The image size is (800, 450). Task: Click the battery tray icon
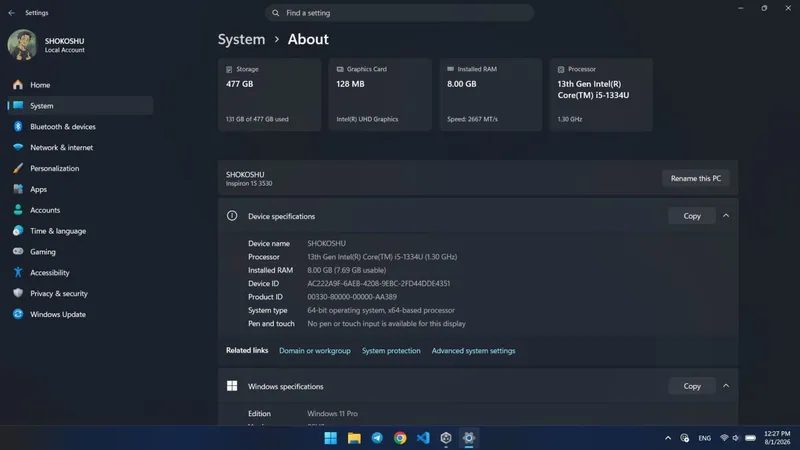point(751,438)
